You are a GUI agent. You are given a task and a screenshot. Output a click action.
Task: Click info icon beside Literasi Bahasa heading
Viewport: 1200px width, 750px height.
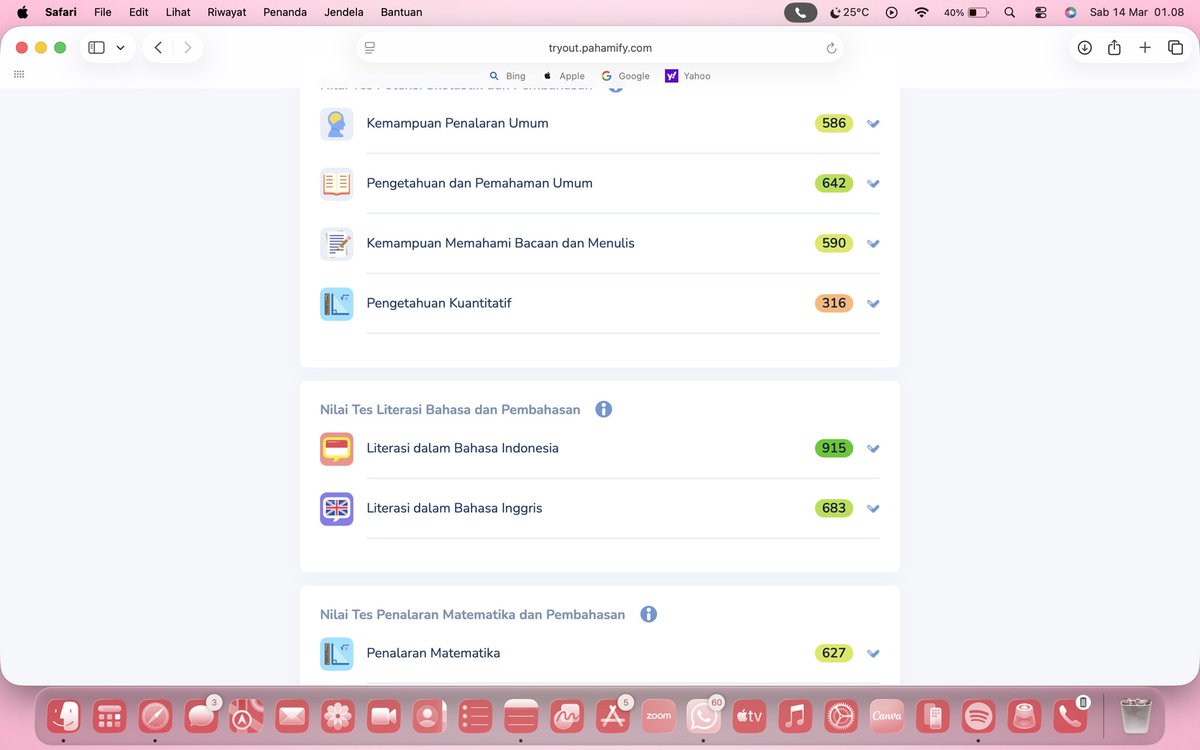(x=603, y=409)
